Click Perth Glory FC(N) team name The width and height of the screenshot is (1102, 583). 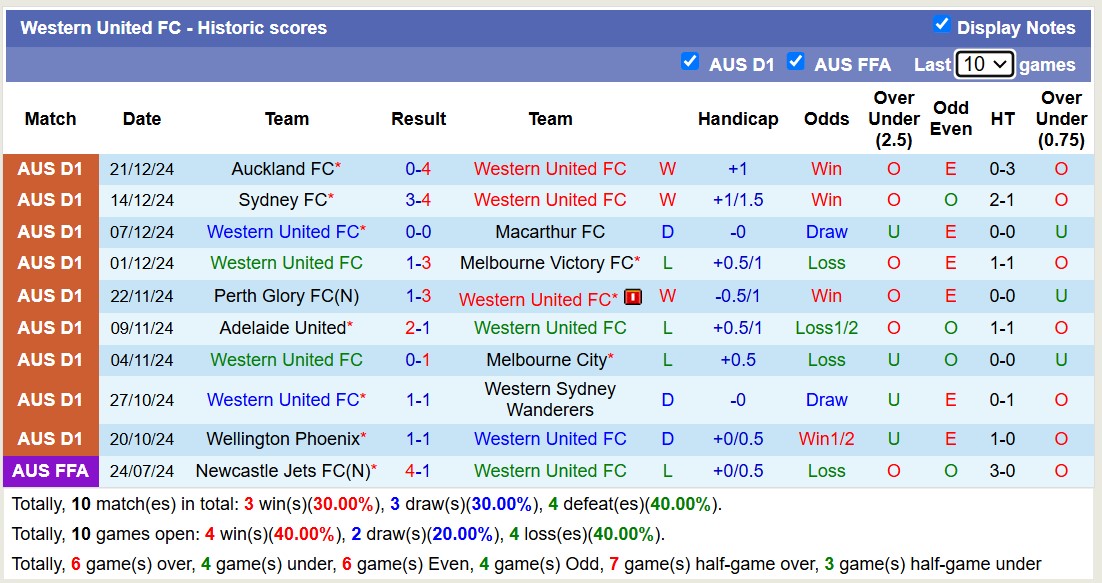pyautogui.click(x=286, y=296)
